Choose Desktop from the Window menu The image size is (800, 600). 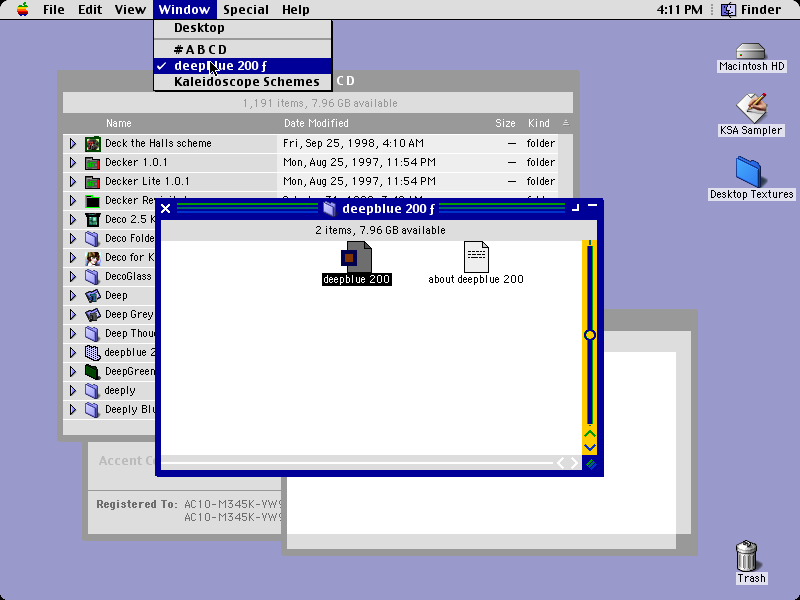243,28
